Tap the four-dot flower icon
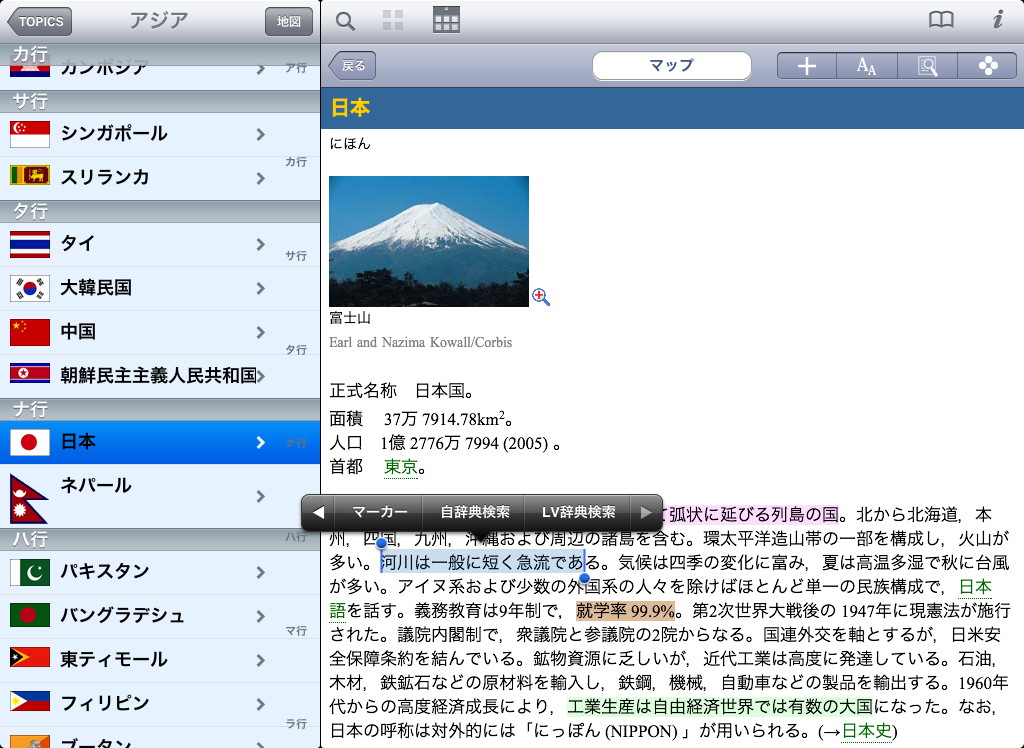This screenshot has width=1024, height=748. tap(987, 66)
